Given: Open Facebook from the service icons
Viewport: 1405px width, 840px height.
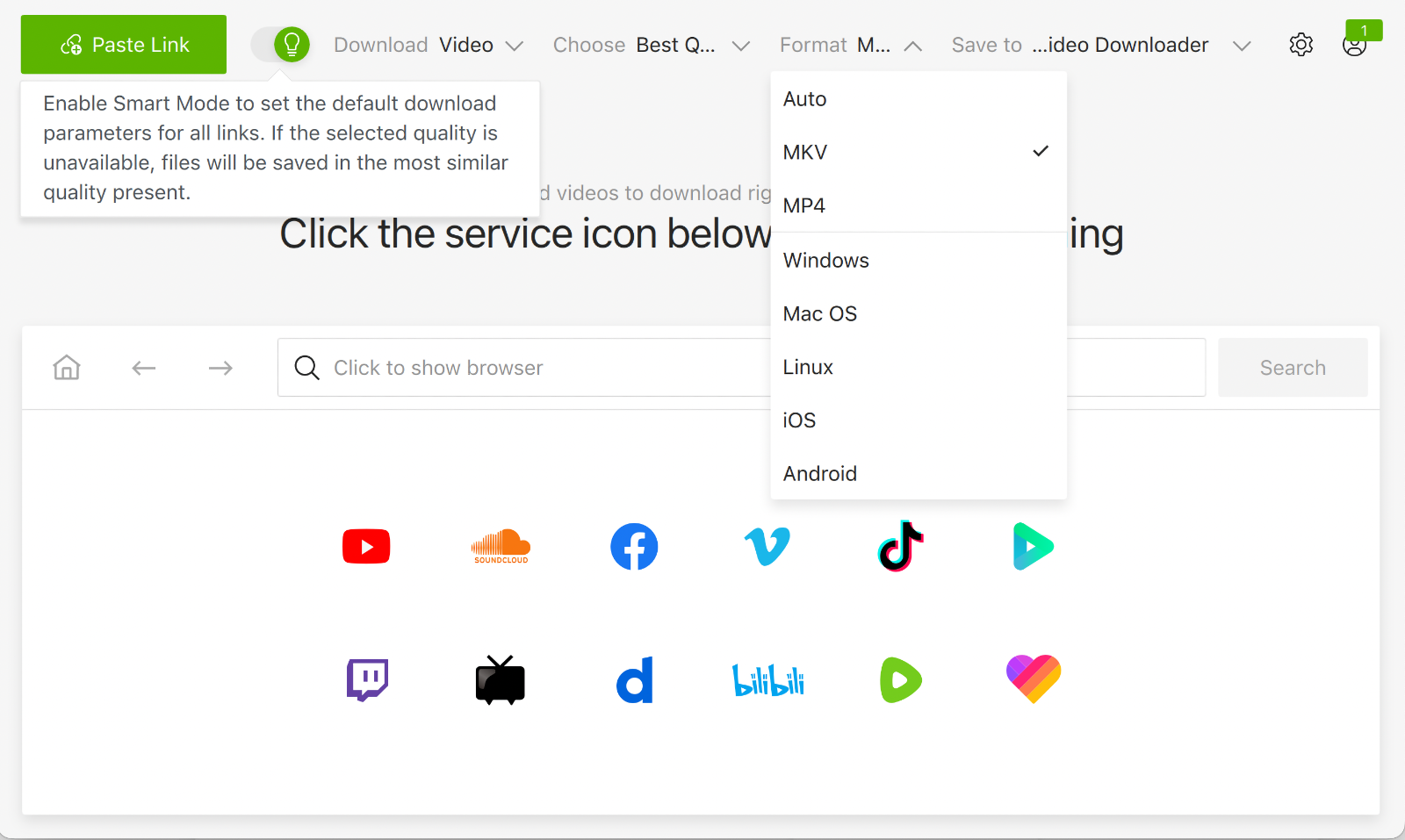Looking at the screenshot, I should click(634, 546).
